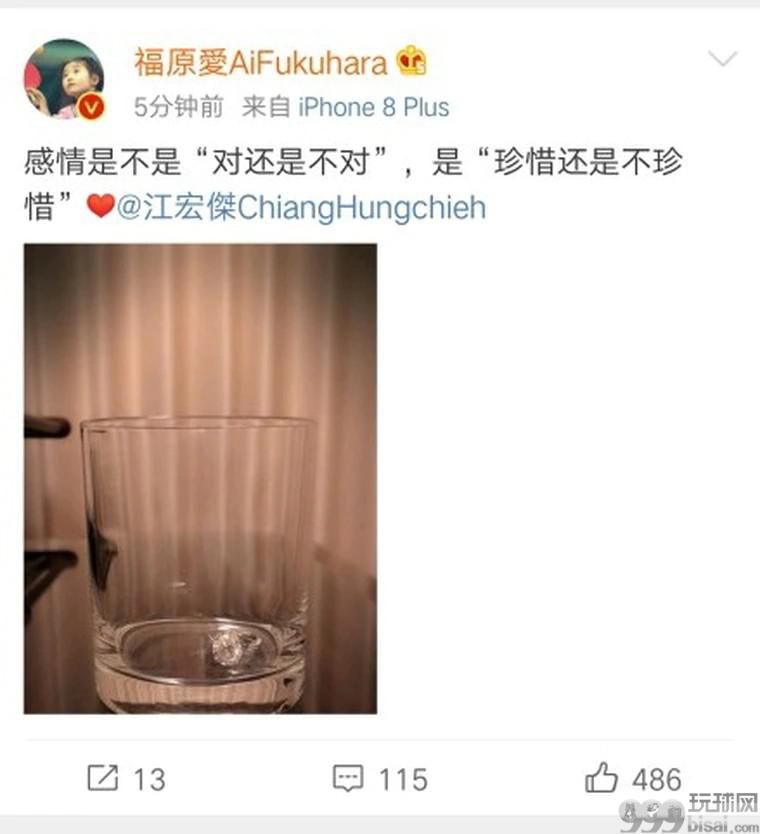Tap the repost share icon
This screenshot has height=834, width=760.
pyautogui.click(x=103, y=778)
